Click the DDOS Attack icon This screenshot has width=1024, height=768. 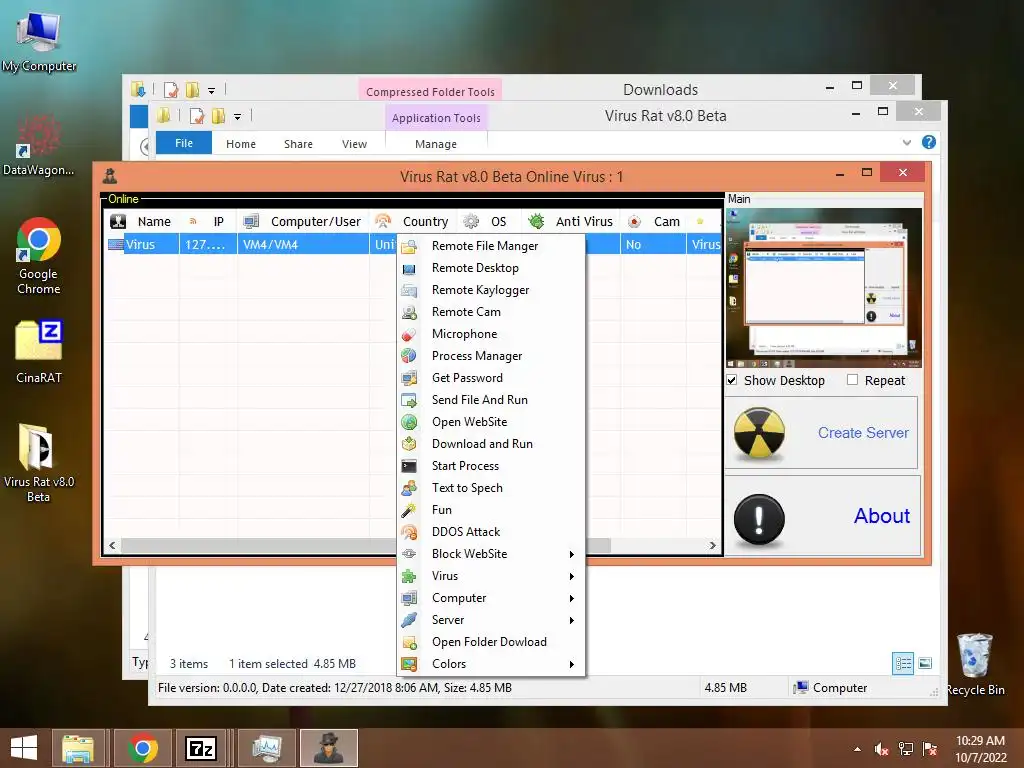point(409,532)
